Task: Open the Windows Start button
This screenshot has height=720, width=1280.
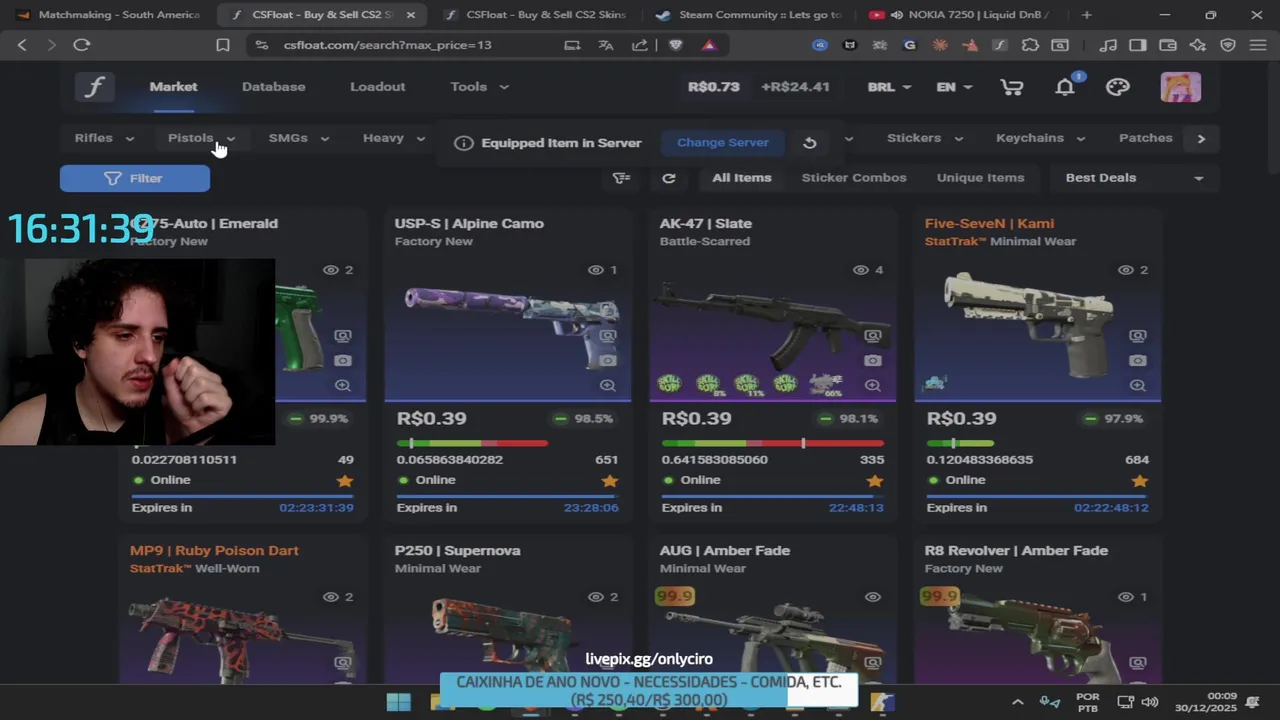Action: [398, 702]
